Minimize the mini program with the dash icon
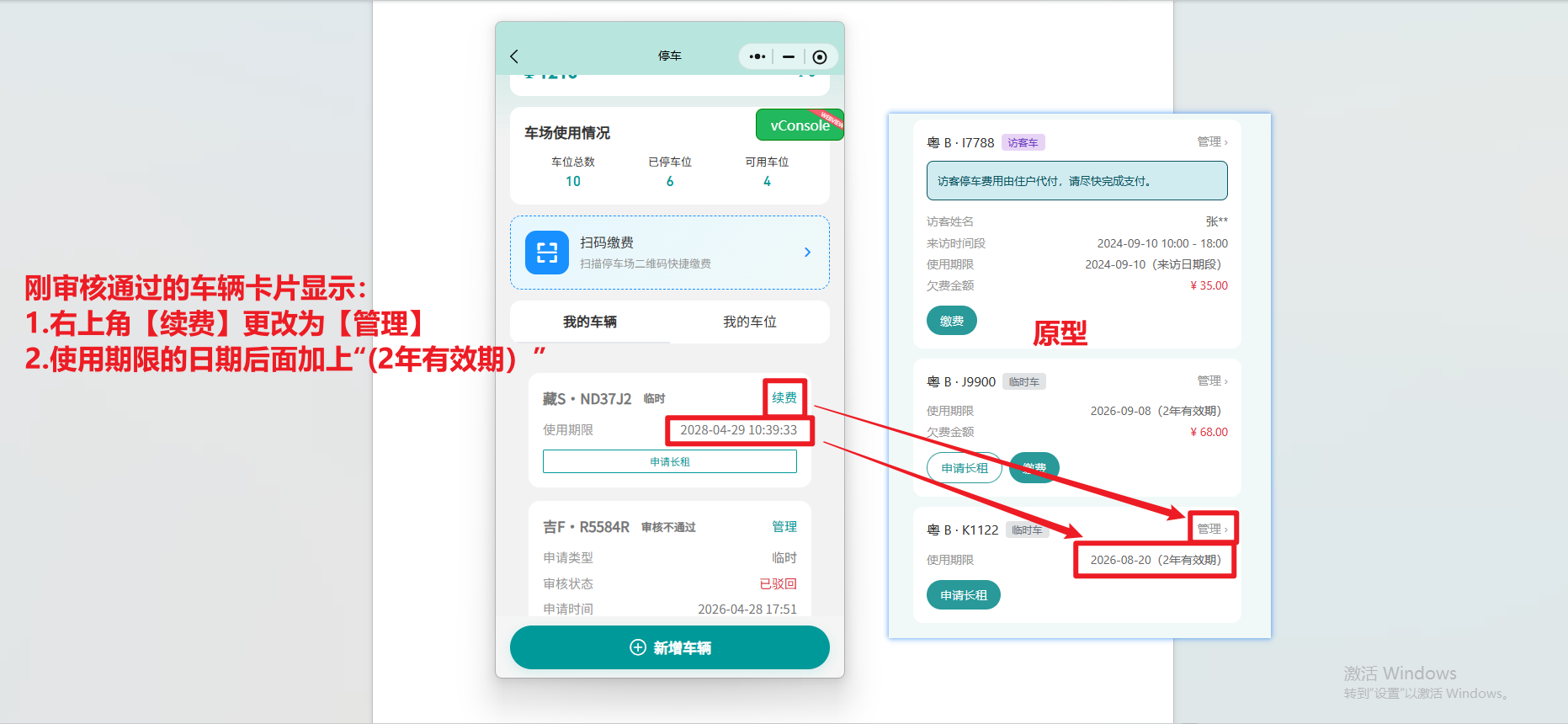The height and width of the screenshot is (724, 1568). coord(789,56)
